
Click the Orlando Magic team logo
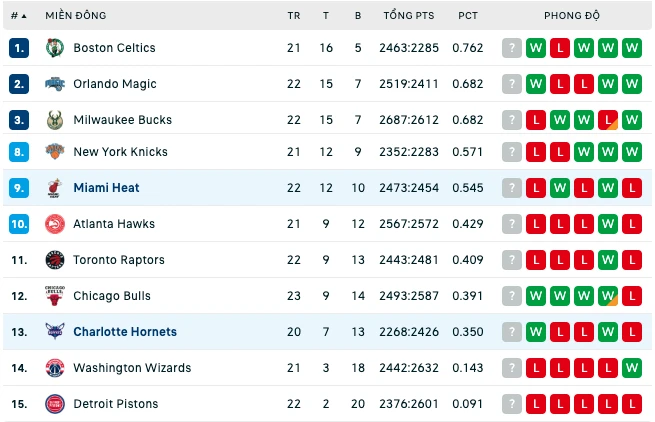click(55, 84)
